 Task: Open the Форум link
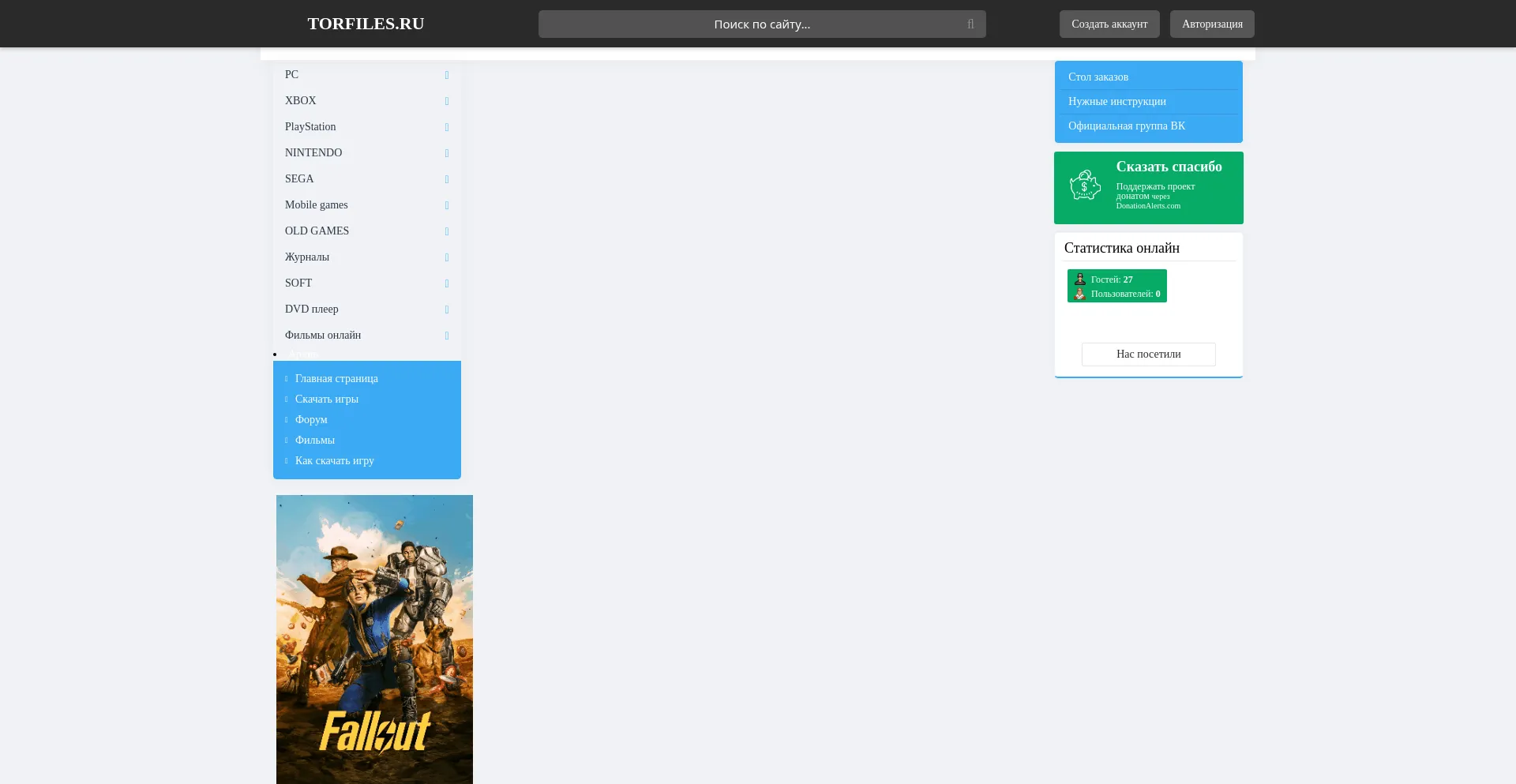(311, 419)
